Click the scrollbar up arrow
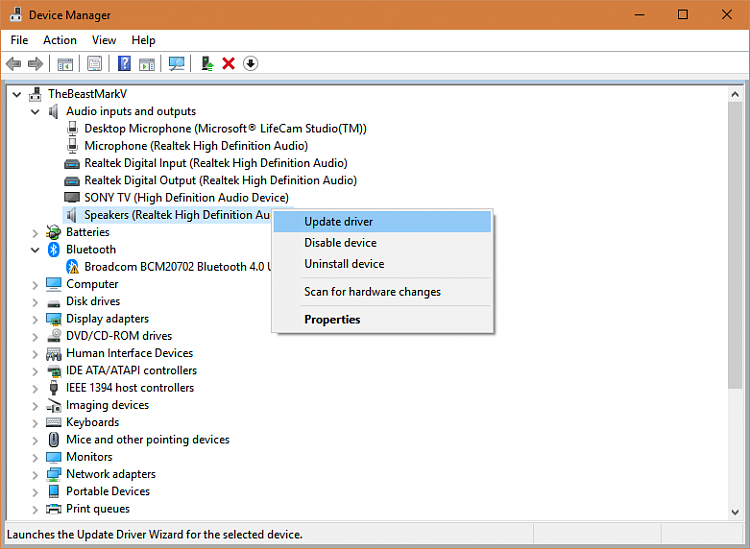 735,94
